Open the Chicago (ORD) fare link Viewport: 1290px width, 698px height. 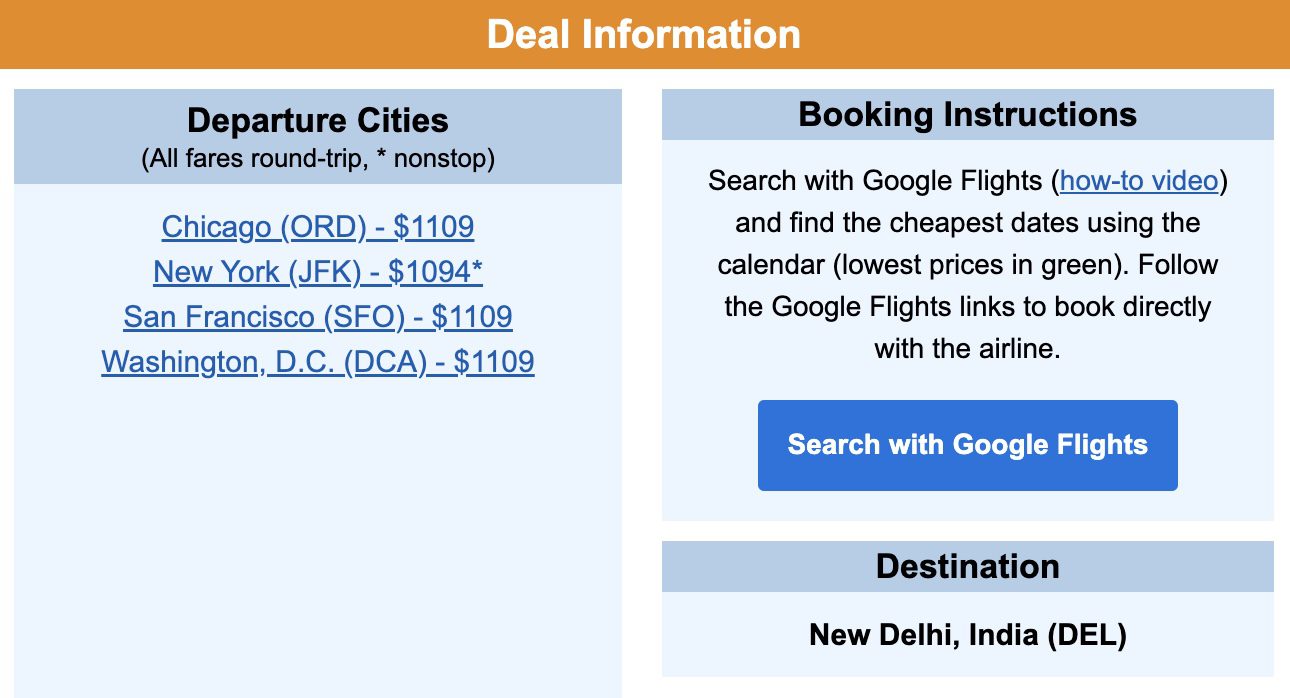[x=317, y=227]
